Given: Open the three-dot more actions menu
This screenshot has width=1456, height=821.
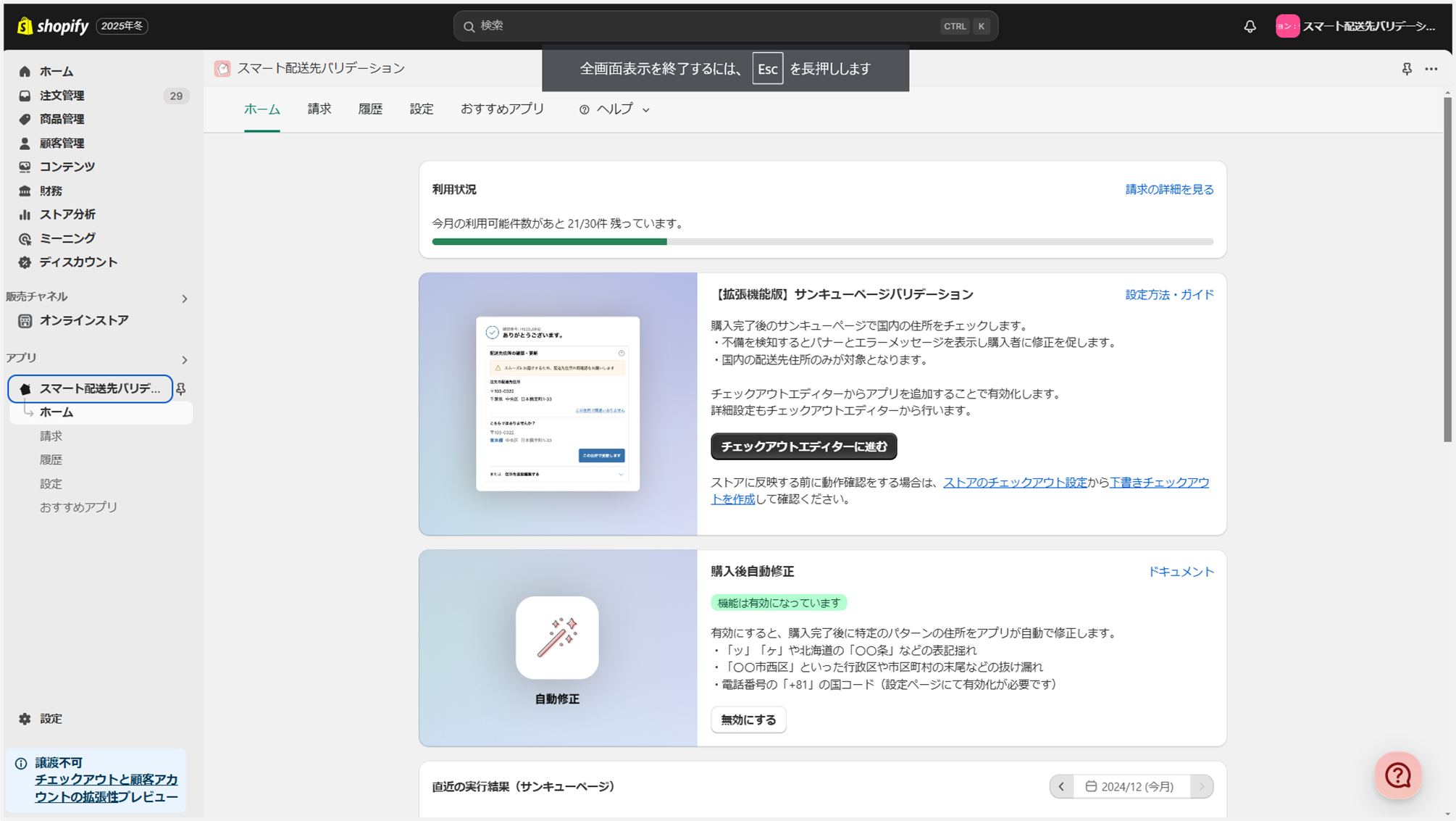Looking at the screenshot, I should (1431, 69).
